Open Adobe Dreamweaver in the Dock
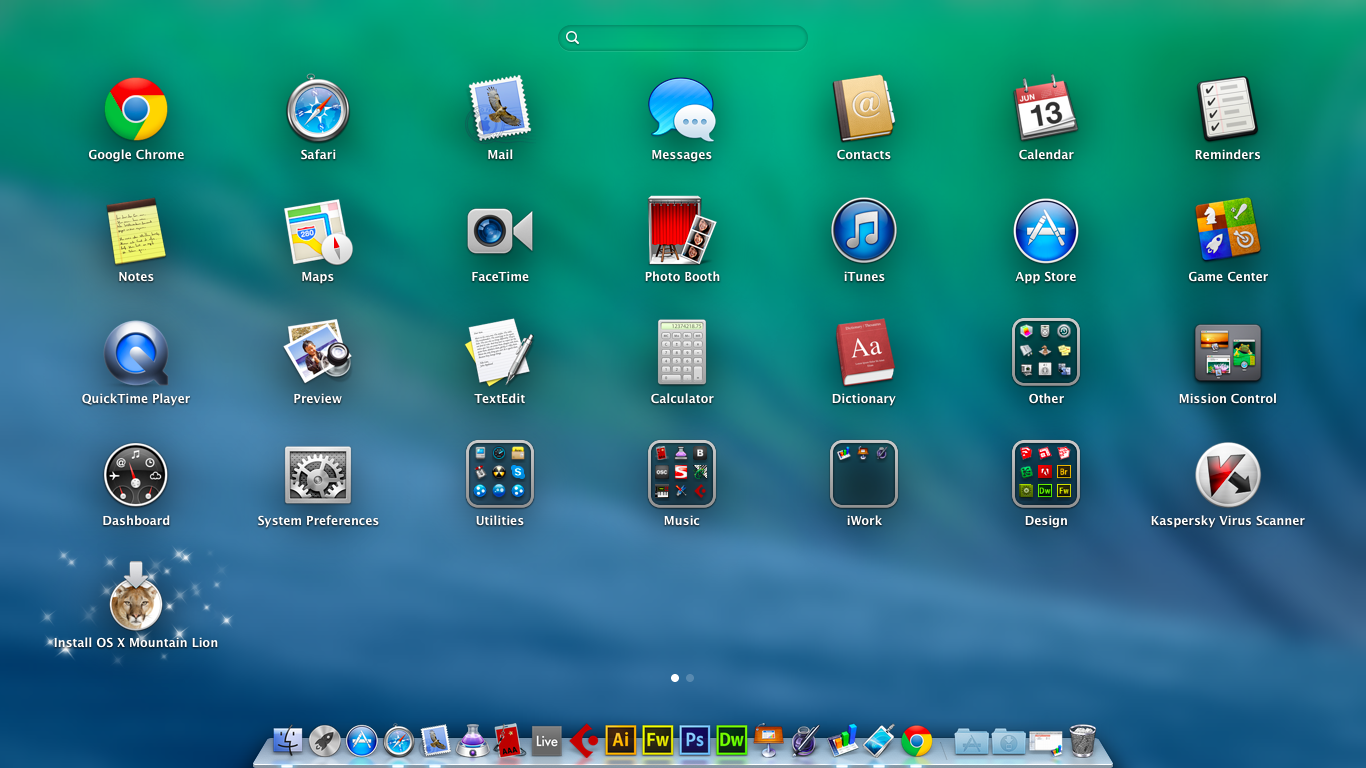This screenshot has width=1366, height=768. tap(732, 740)
